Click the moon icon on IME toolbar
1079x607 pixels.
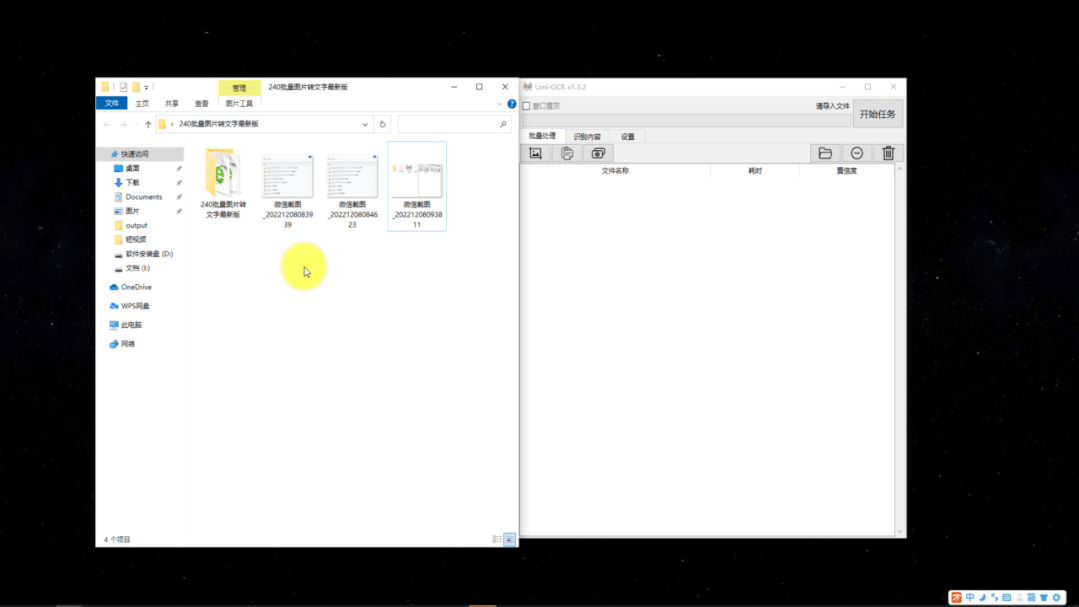coord(983,597)
